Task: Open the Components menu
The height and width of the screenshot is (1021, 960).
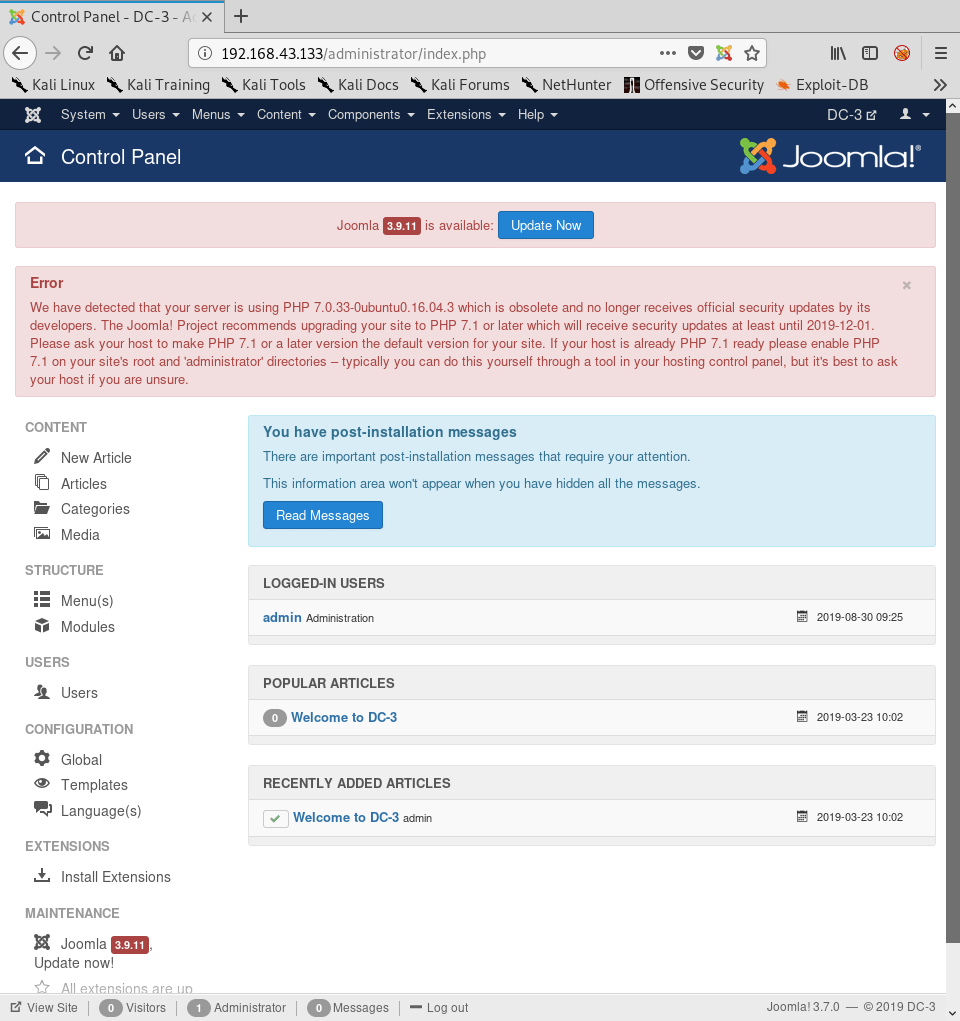Action: [371, 115]
